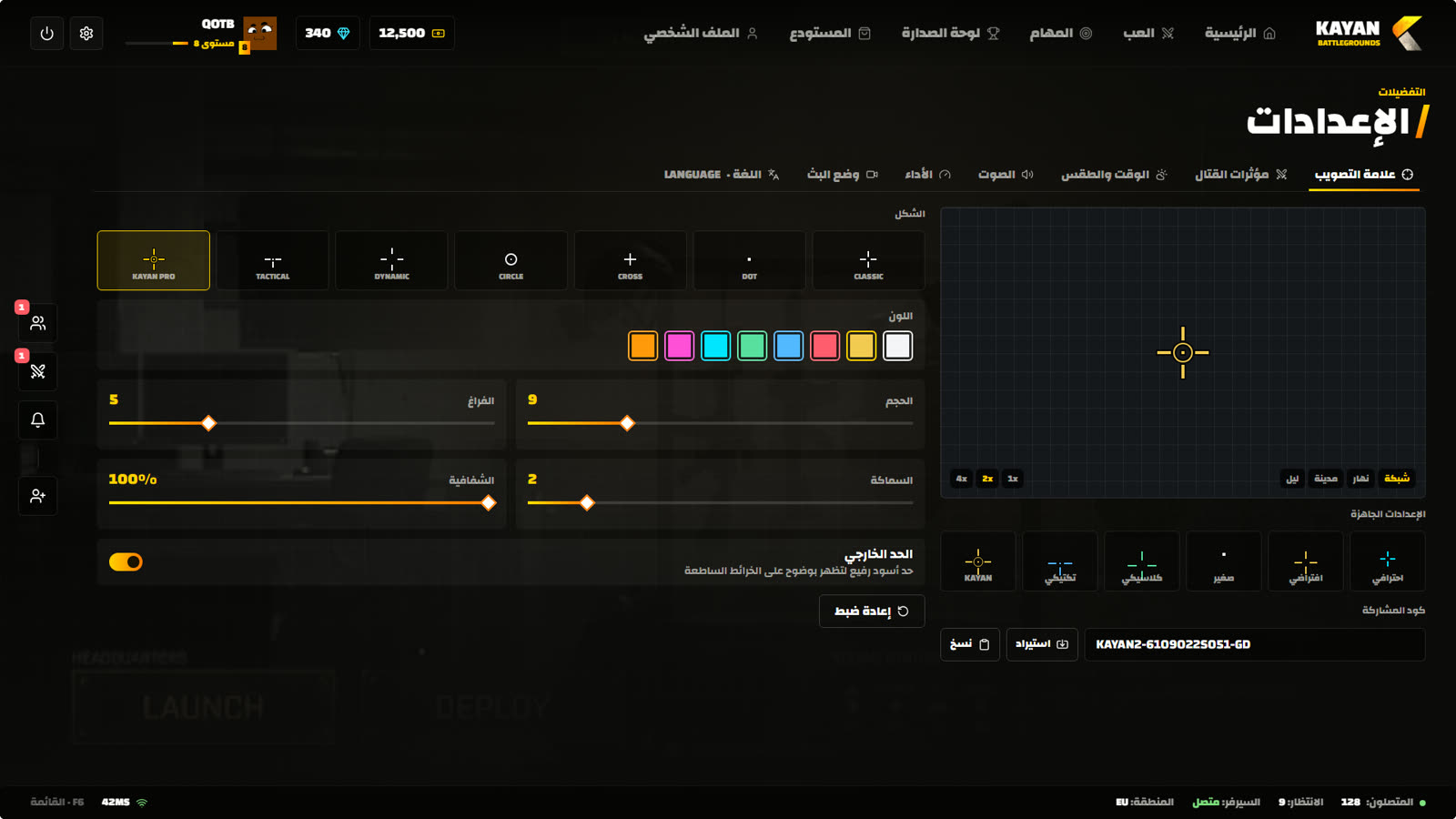Open the crossed swords sidebar icon
The image size is (1456, 819).
point(38,371)
